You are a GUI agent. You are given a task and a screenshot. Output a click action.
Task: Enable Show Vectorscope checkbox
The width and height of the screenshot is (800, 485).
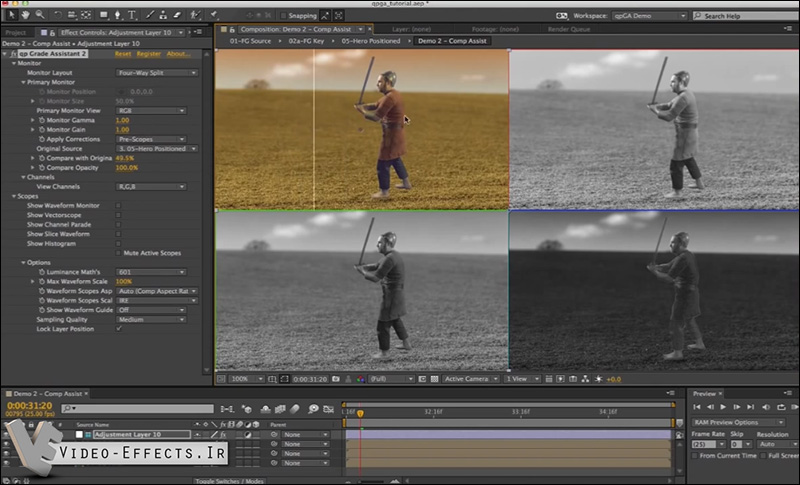click(118, 215)
